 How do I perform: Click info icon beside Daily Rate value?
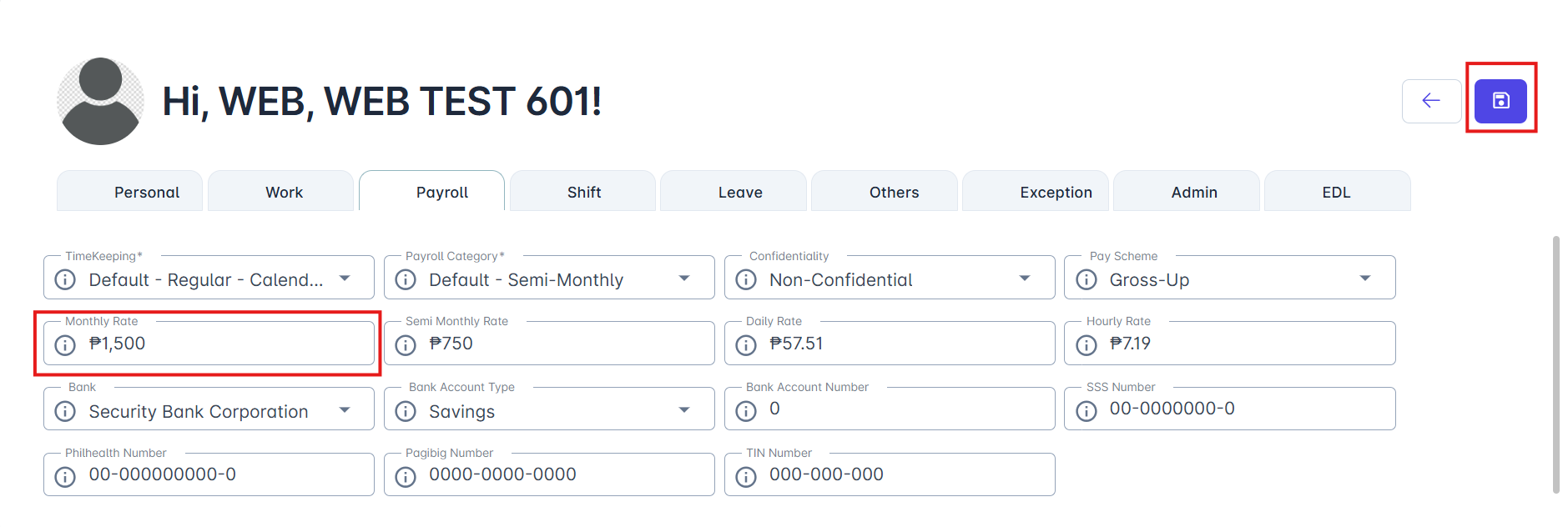[x=746, y=344]
